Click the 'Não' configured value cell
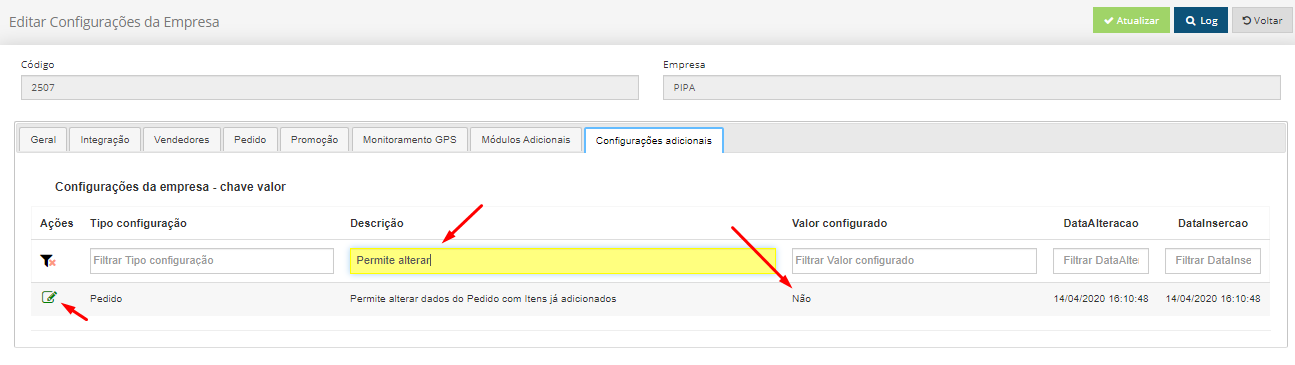 point(801,299)
